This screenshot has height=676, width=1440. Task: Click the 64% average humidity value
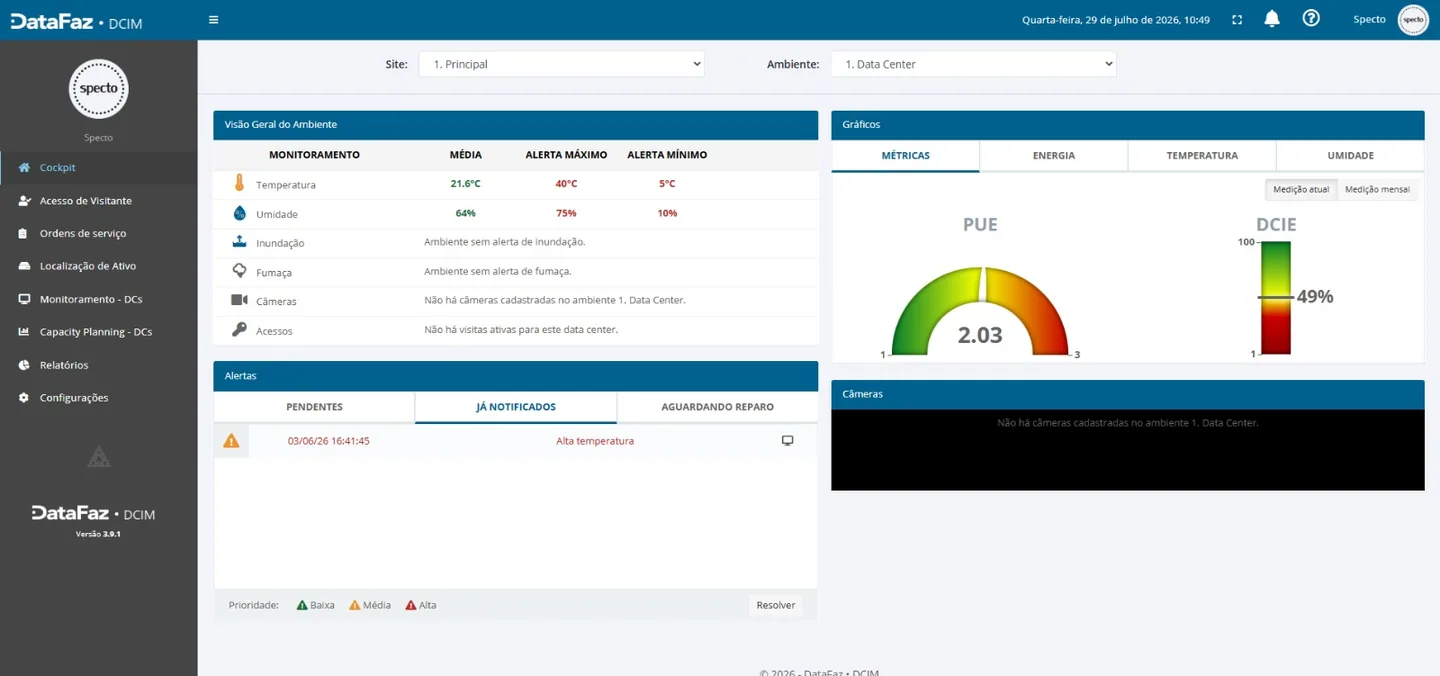tap(466, 213)
